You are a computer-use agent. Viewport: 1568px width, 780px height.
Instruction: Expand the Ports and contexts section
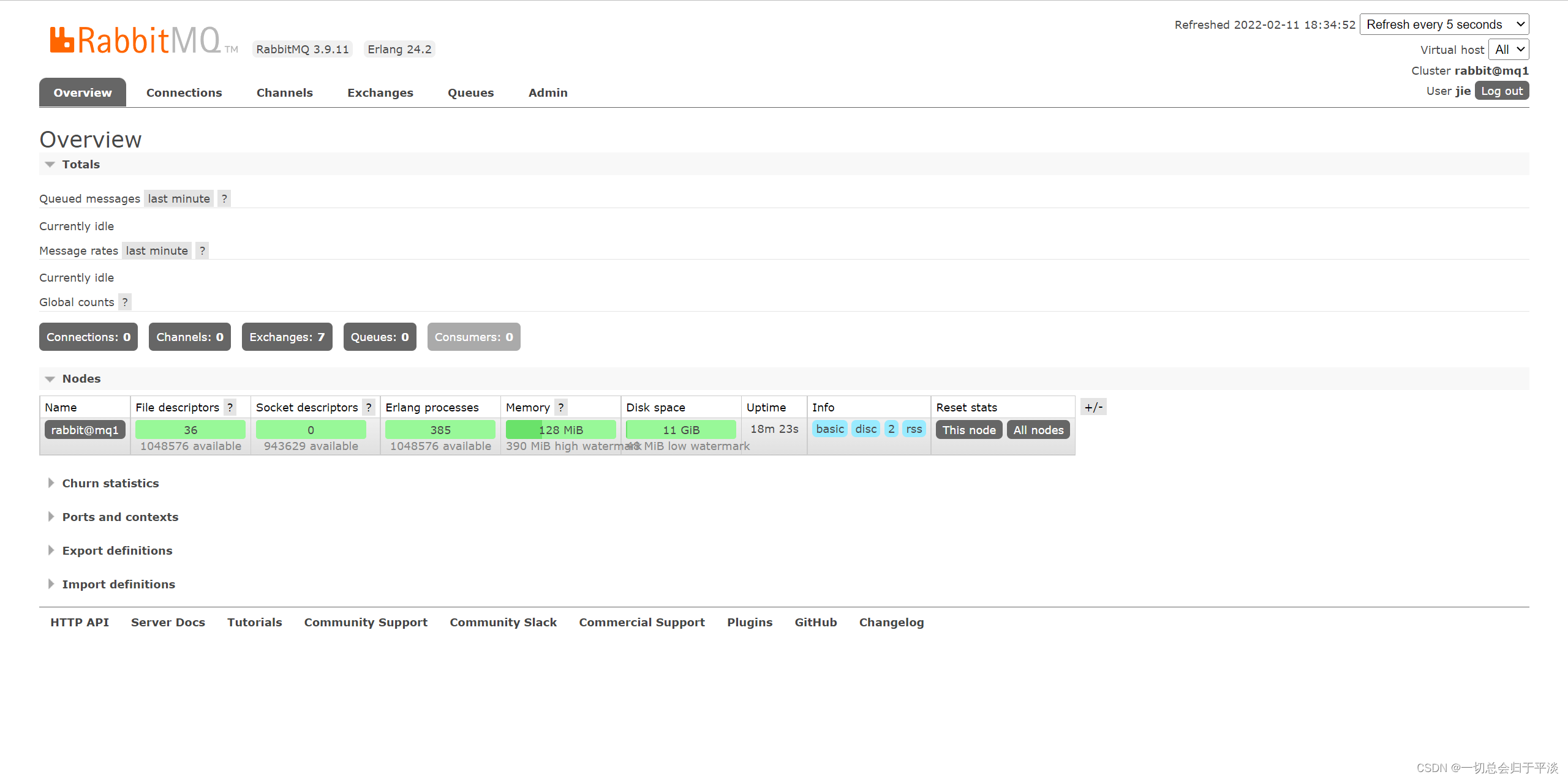click(x=120, y=517)
